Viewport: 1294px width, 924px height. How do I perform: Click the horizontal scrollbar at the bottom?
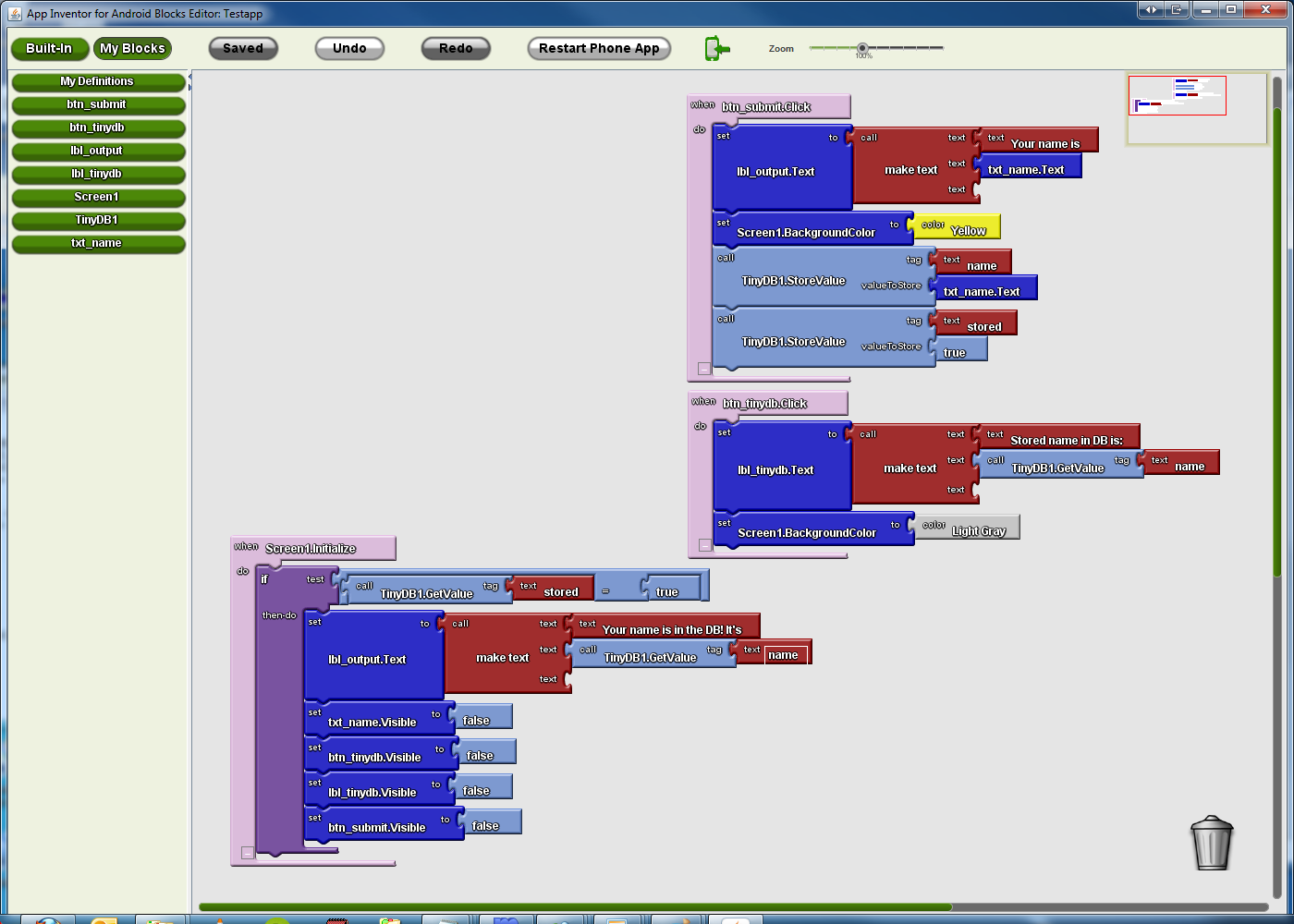[575, 907]
